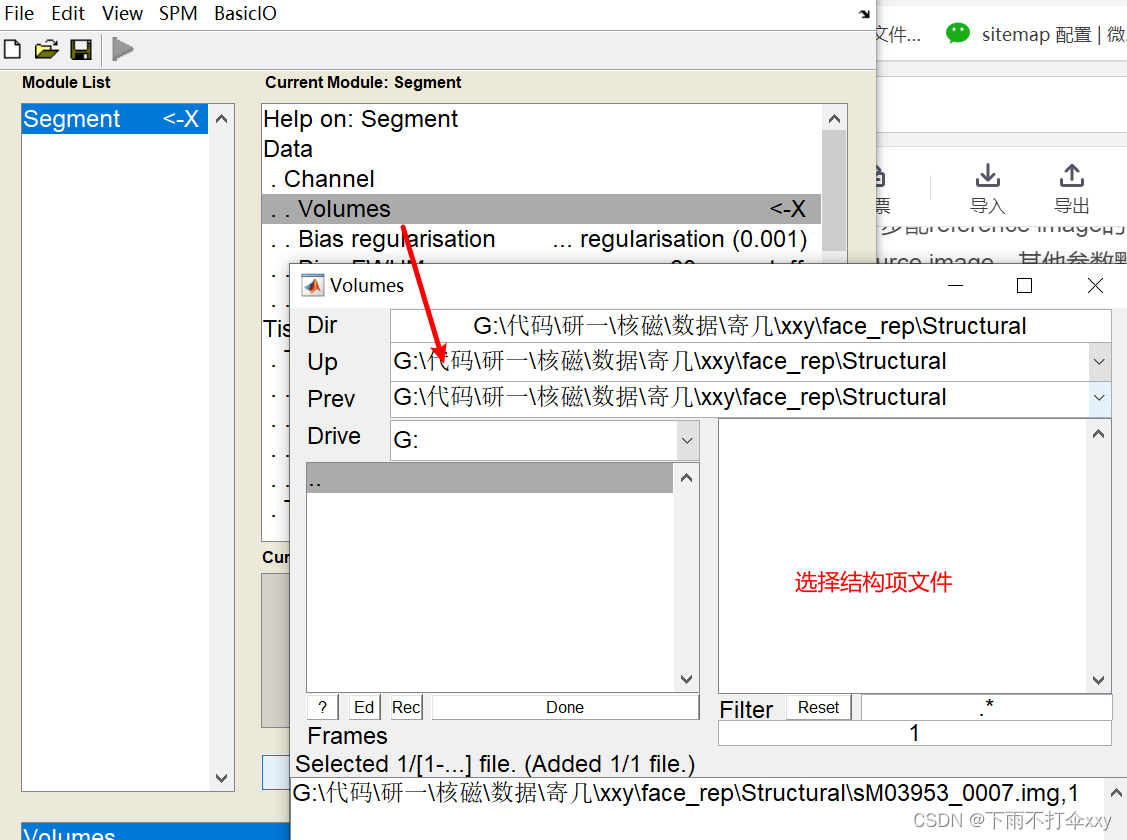Expand the Up directory dropdown
This screenshot has height=840, width=1127.
tap(1099, 361)
